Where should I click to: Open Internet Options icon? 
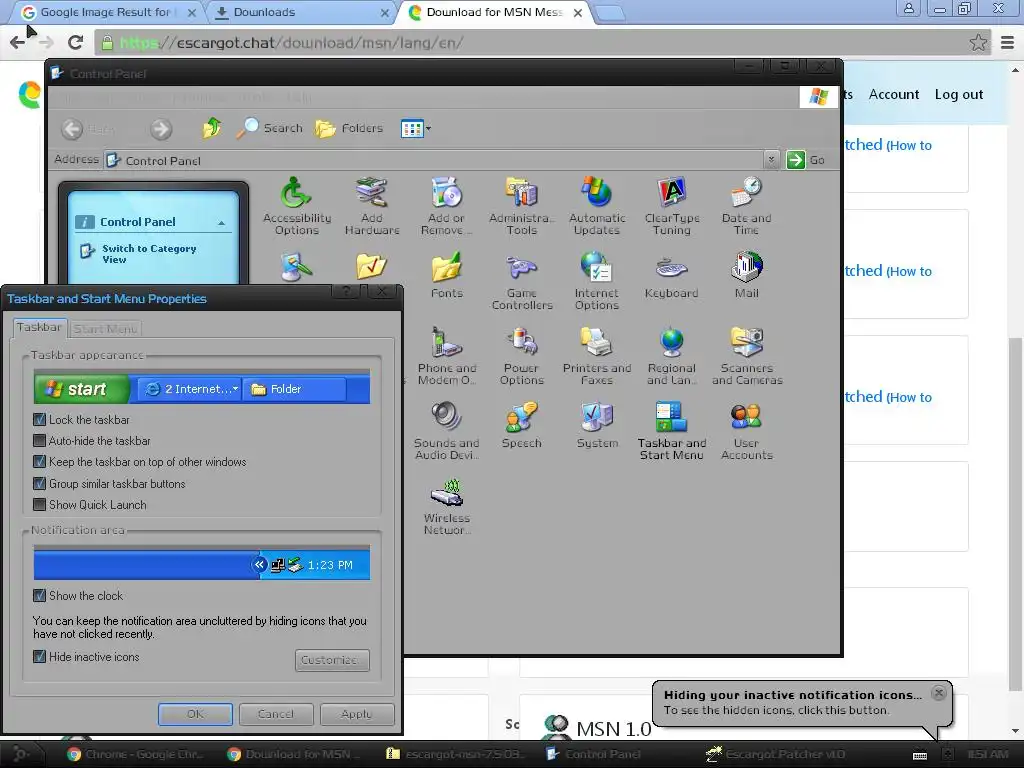tap(596, 281)
